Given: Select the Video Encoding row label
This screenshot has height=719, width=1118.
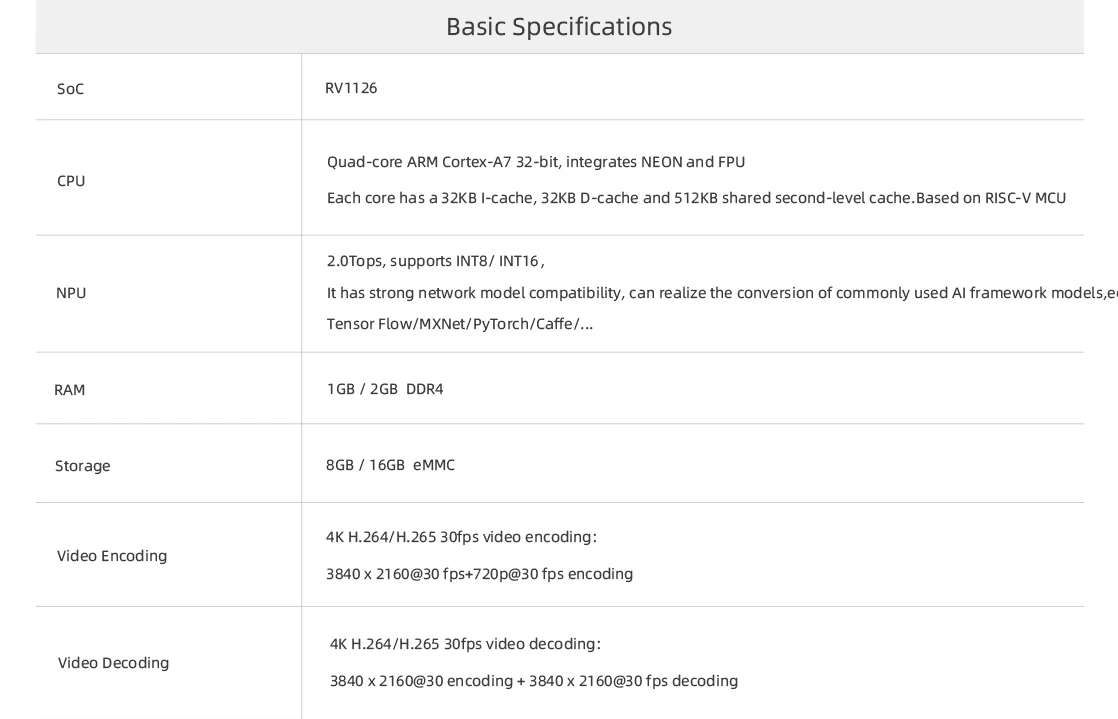Looking at the screenshot, I should tap(112, 556).
